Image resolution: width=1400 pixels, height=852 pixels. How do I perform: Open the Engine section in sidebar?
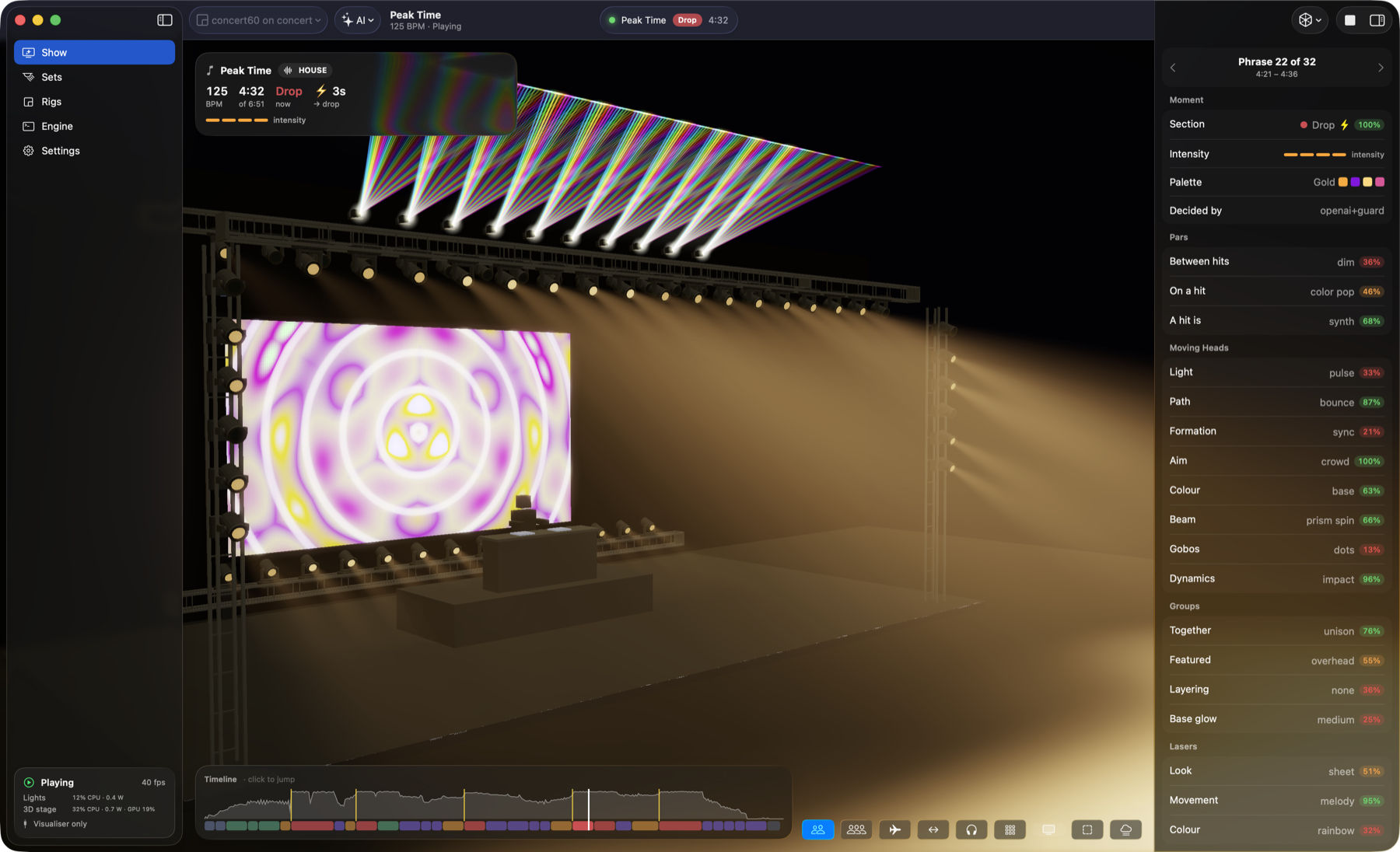94,126
